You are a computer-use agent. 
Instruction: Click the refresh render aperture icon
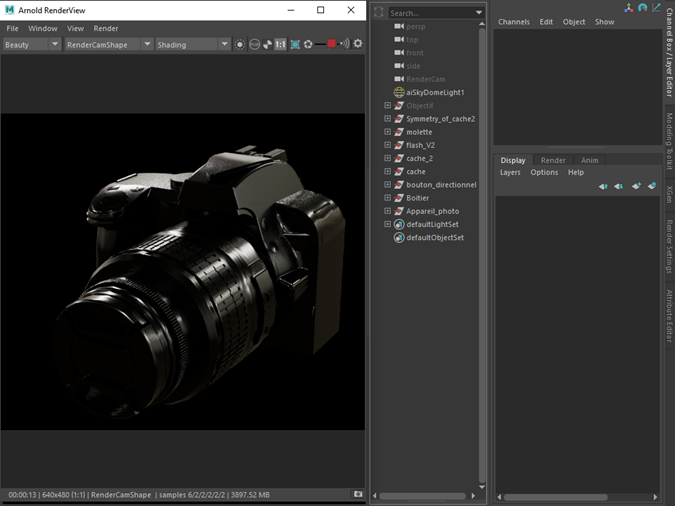[308, 44]
